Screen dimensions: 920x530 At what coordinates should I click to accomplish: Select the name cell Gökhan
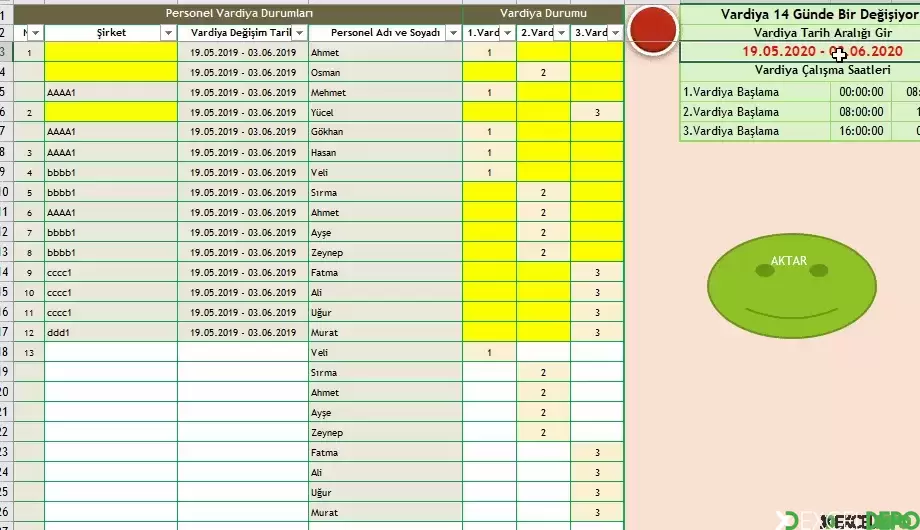385,132
